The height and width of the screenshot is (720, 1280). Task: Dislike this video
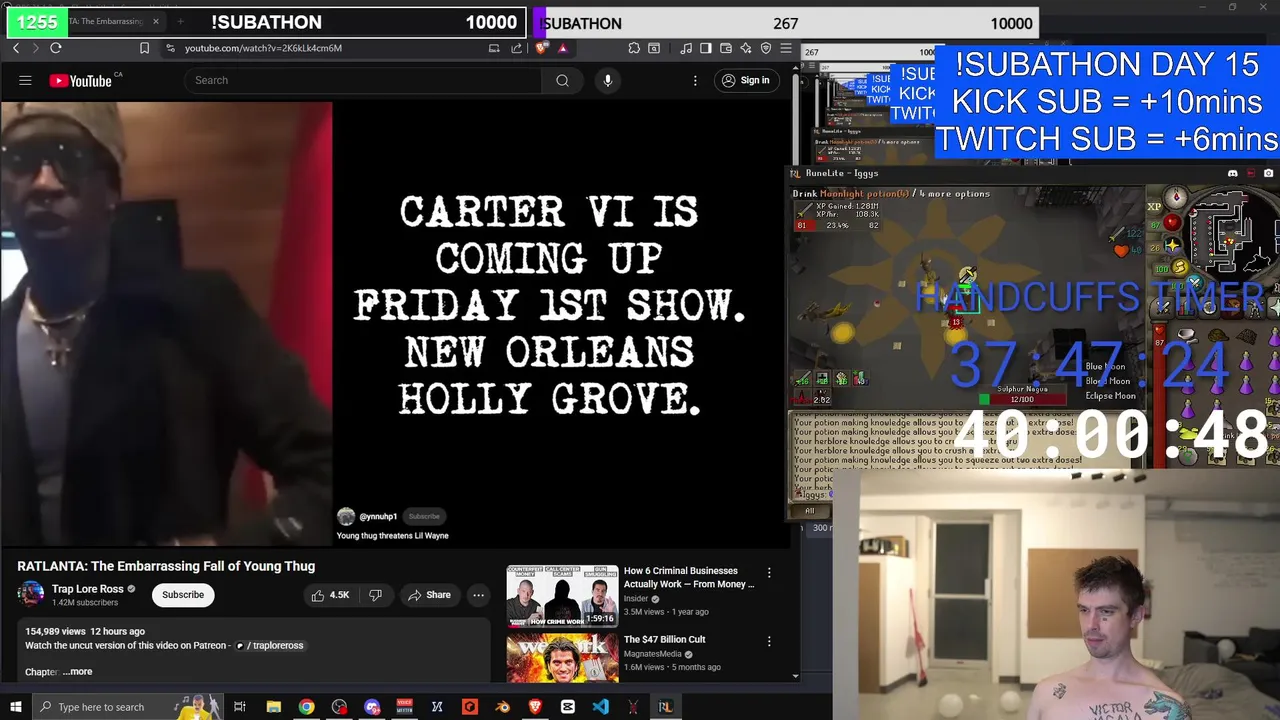tap(375, 595)
